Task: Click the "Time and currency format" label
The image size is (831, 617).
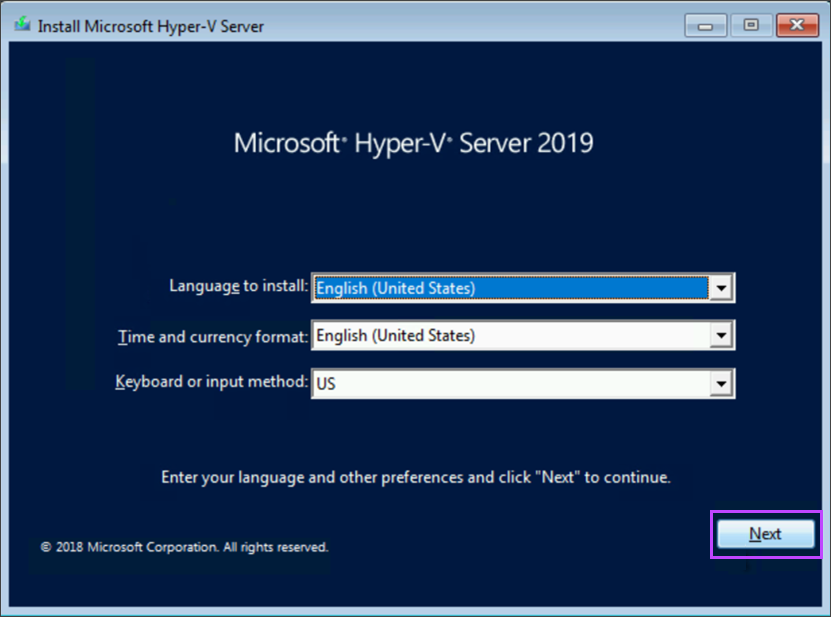Action: point(213,337)
